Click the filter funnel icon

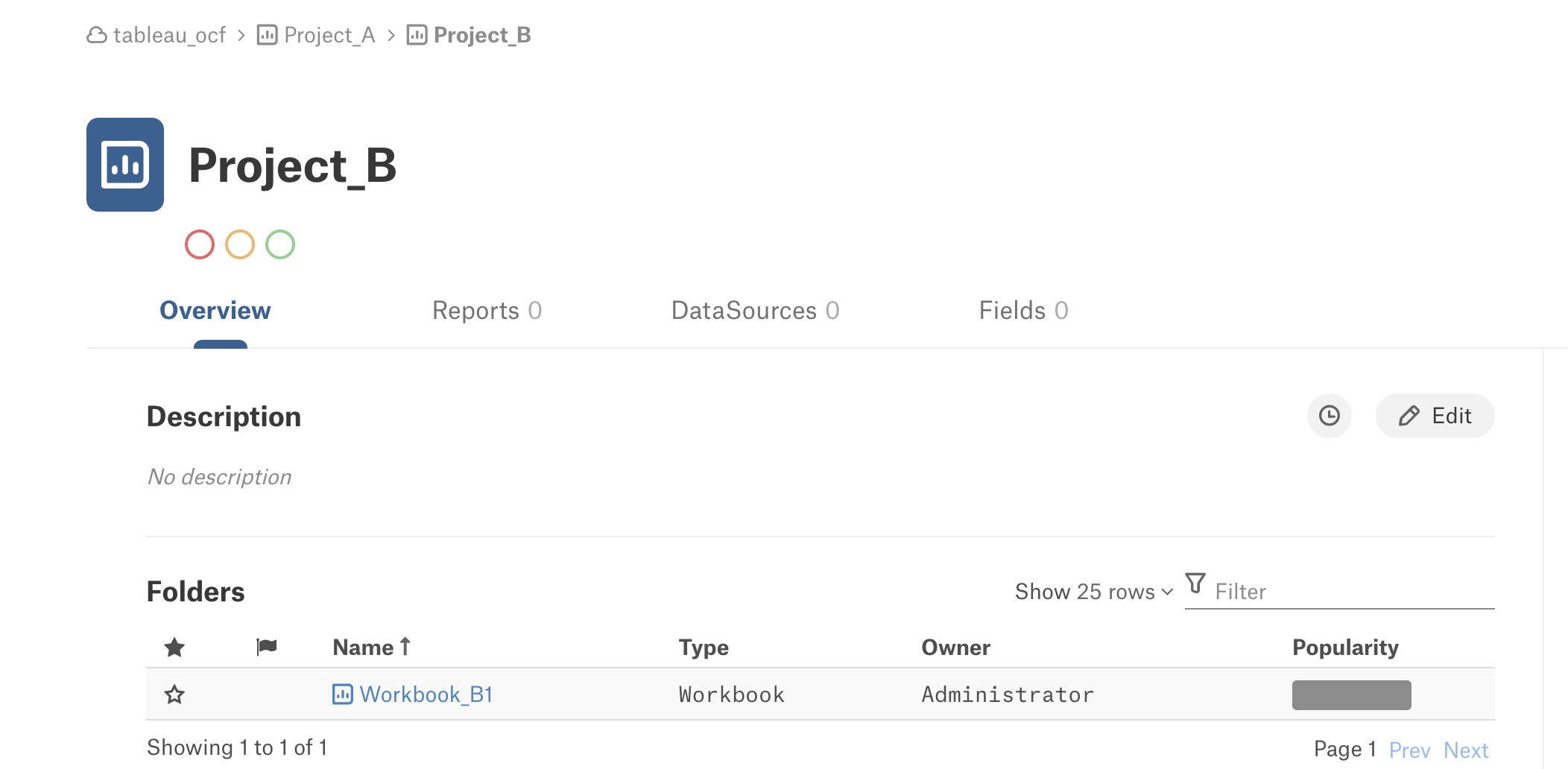click(1195, 583)
